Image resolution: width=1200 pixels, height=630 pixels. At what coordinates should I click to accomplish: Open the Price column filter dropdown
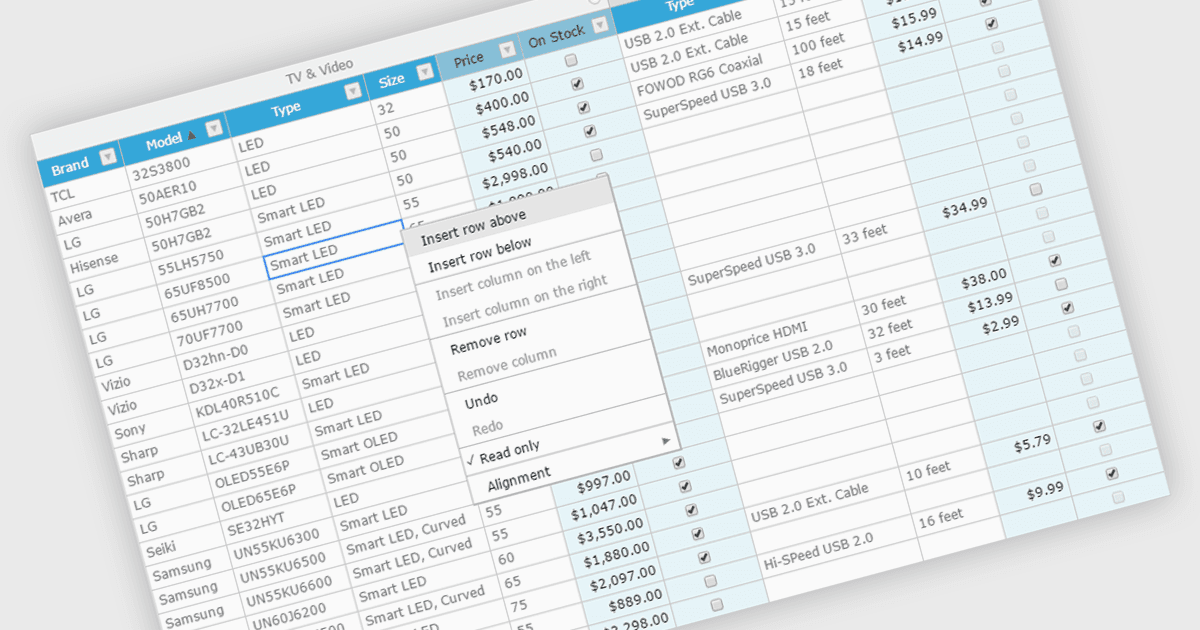(507, 51)
